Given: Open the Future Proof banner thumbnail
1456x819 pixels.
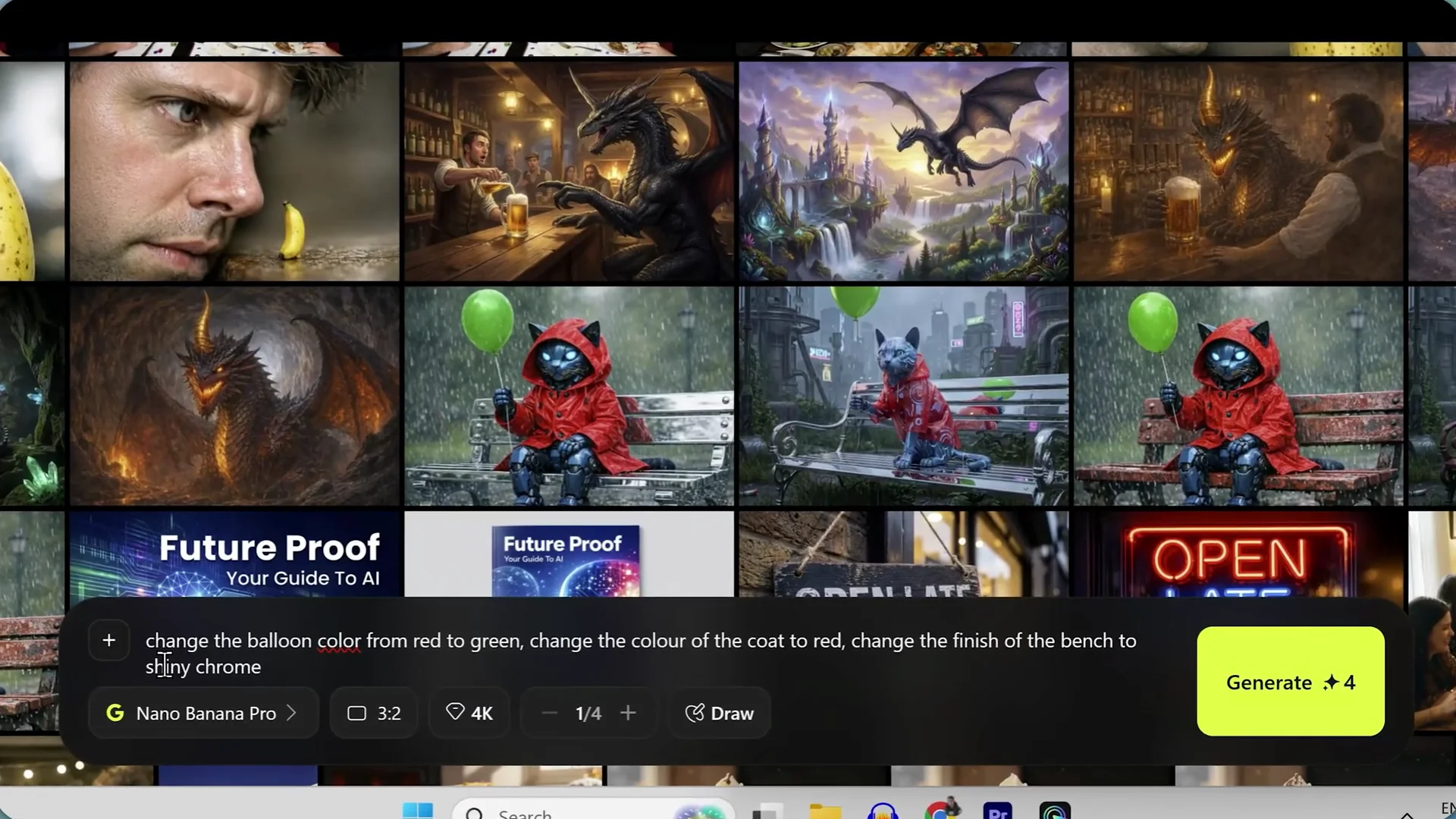Looking at the screenshot, I should click(x=234, y=555).
